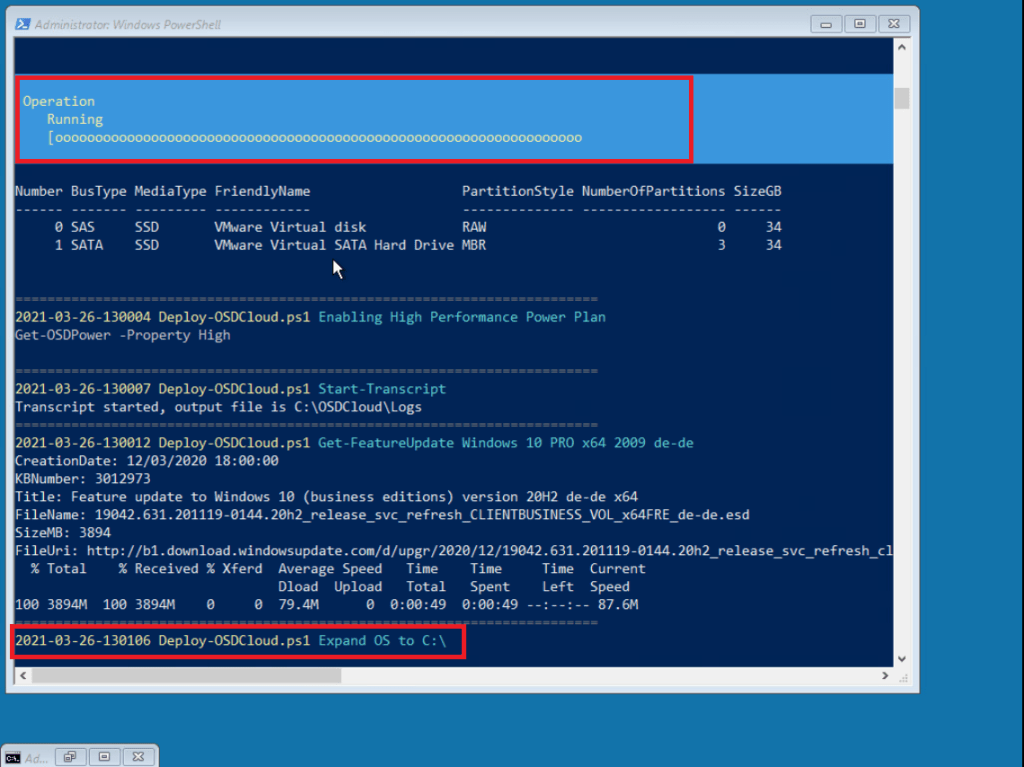Click the vertical scrollbar down arrow
The width and height of the screenshot is (1024, 767).
pos(902,658)
